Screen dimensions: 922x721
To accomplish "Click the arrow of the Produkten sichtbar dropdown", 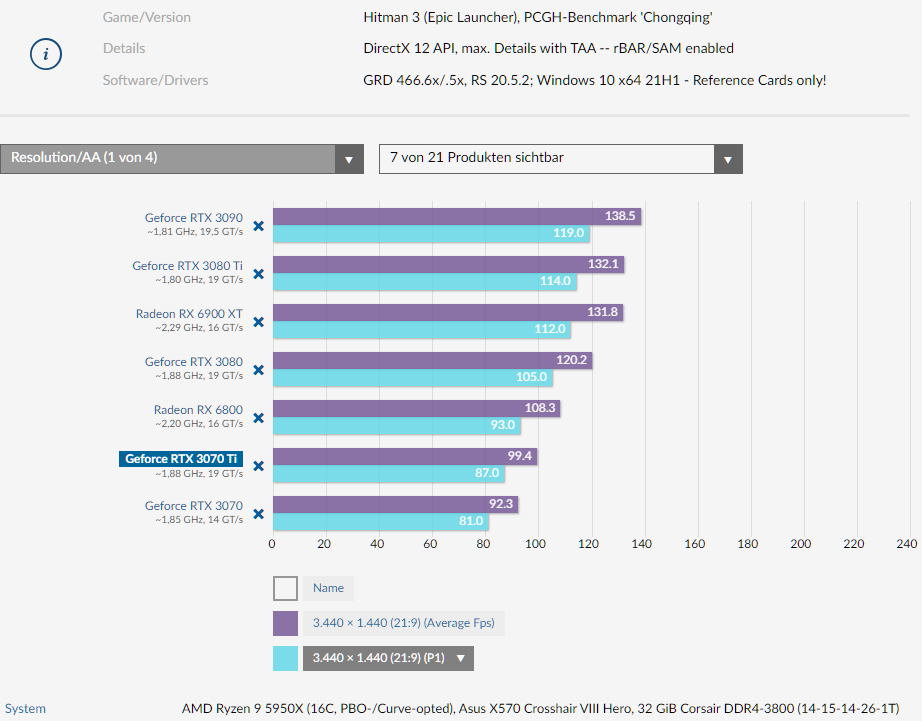I will pyautogui.click(x=729, y=159).
